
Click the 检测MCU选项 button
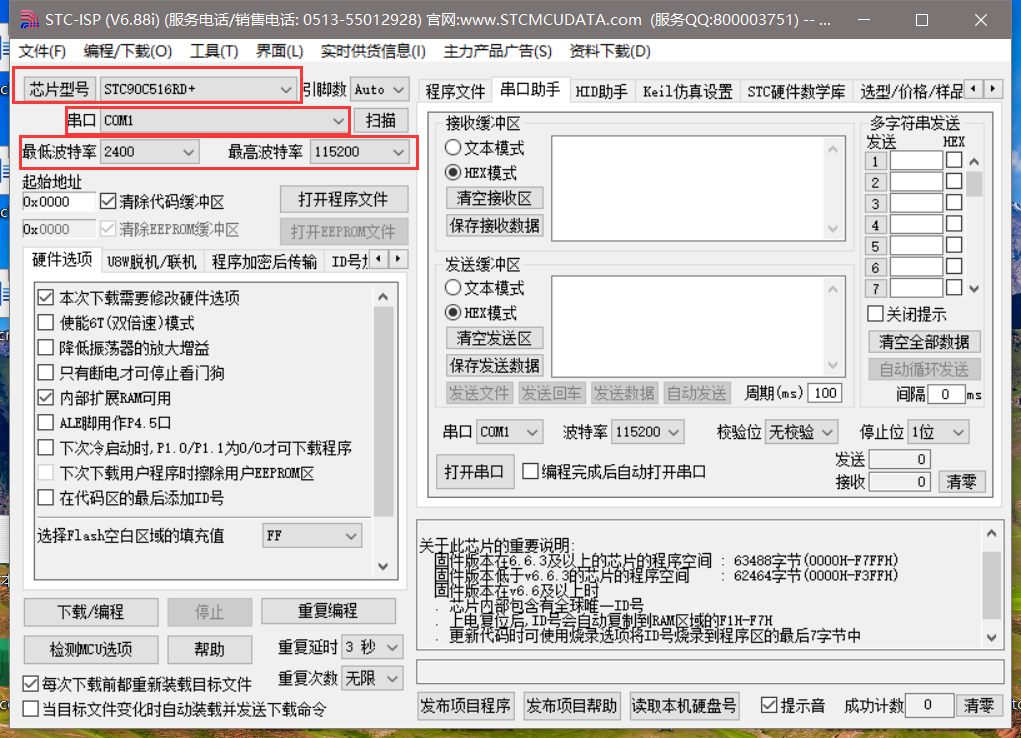[90, 649]
